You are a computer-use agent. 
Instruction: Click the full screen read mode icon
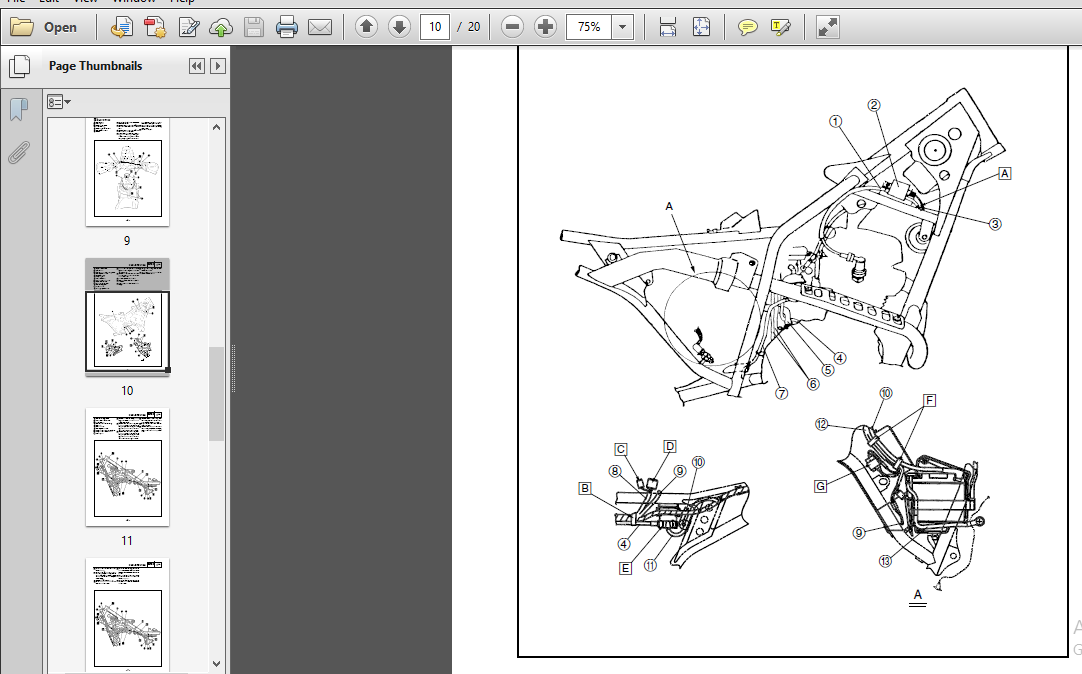tap(827, 27)
